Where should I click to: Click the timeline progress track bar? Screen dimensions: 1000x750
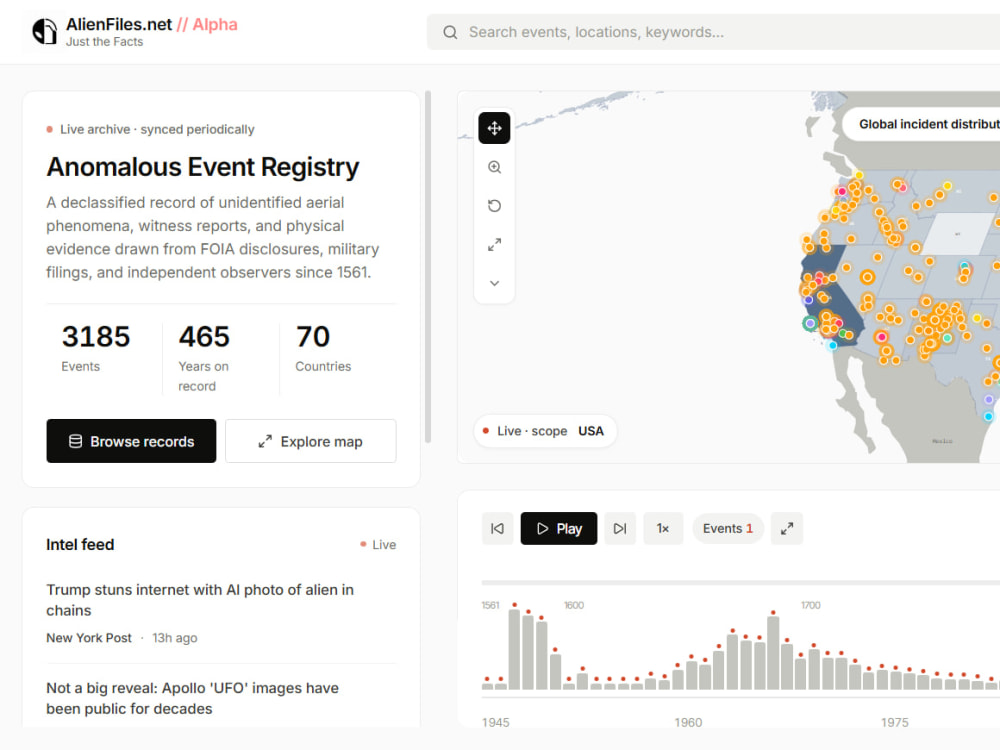pyautogui.click(x=740, y=582)
